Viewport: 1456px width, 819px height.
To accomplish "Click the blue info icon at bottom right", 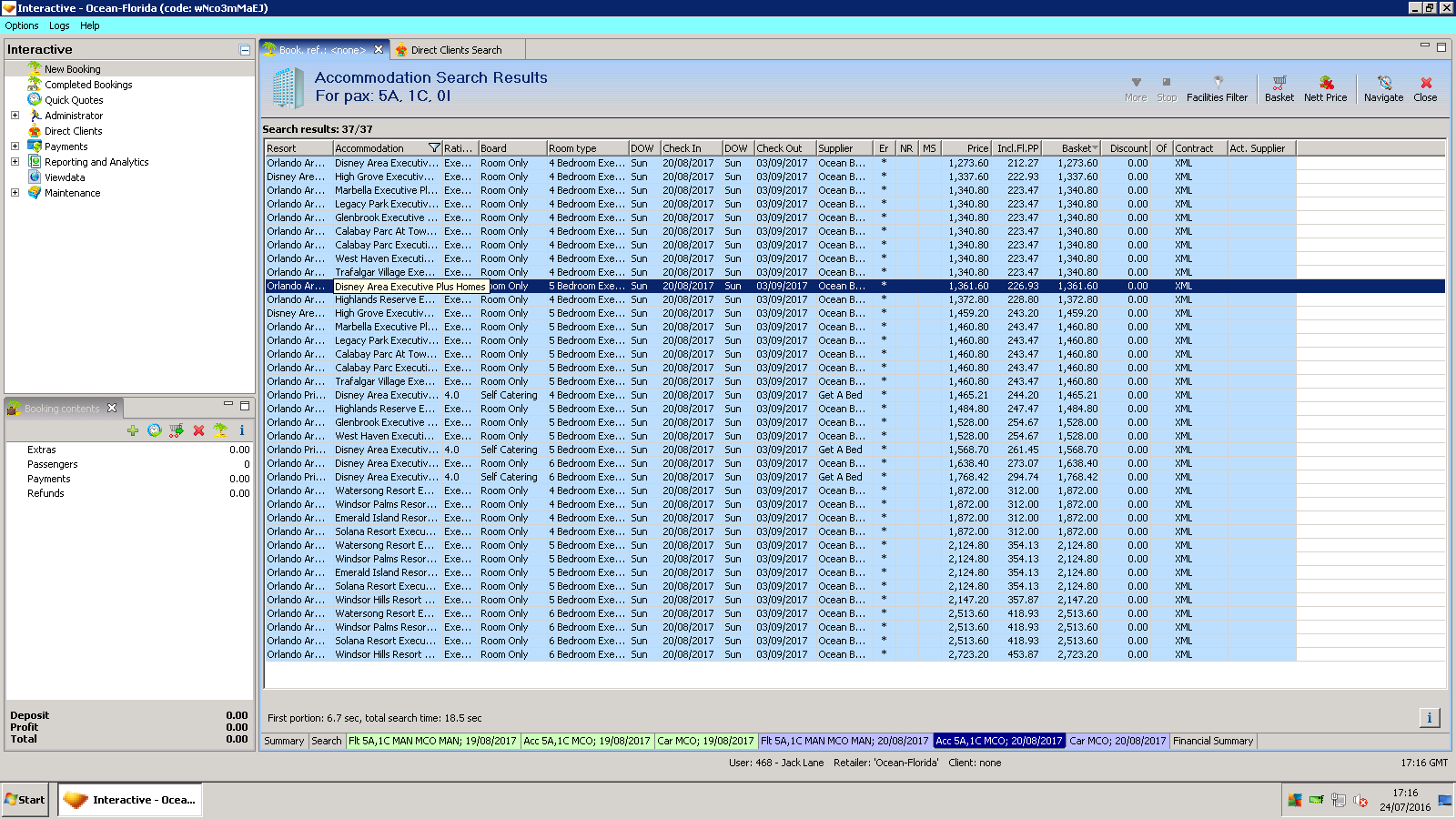I will [x=1429, y=718].
